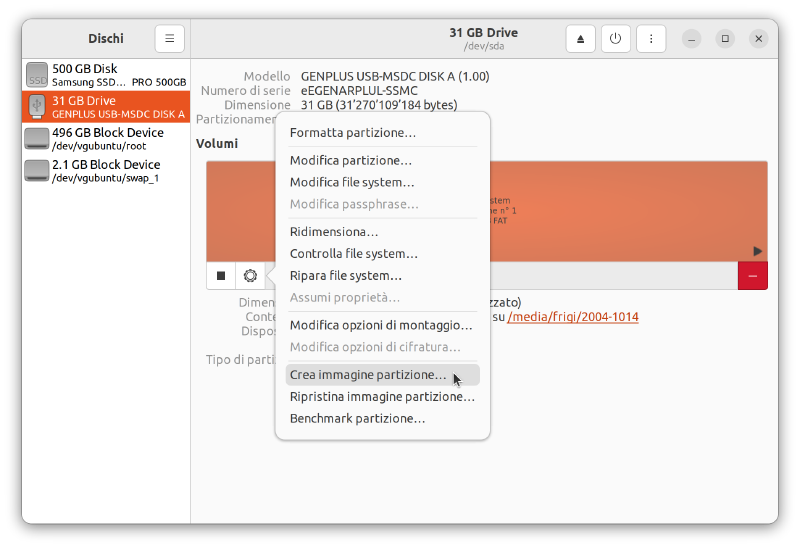
Task: Select Modifica opzioni di montaggio entry
Action: (x=380, y=325)
